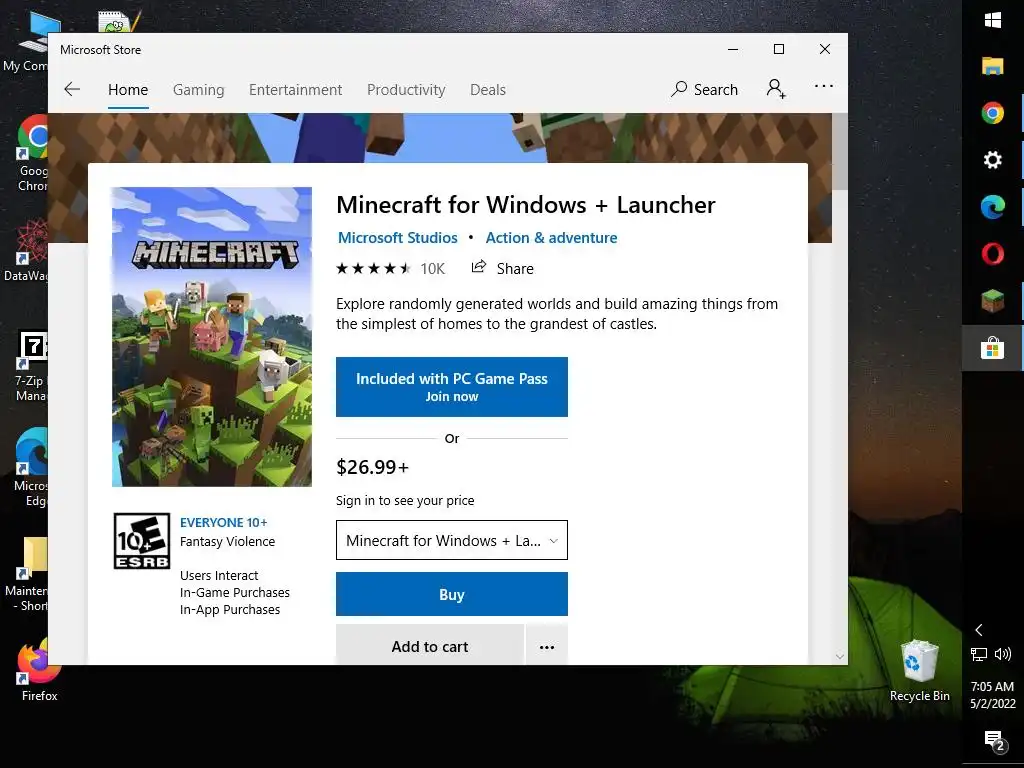
Task: Click Microsoft Store icon on taskbar
Action: [993, 348]
